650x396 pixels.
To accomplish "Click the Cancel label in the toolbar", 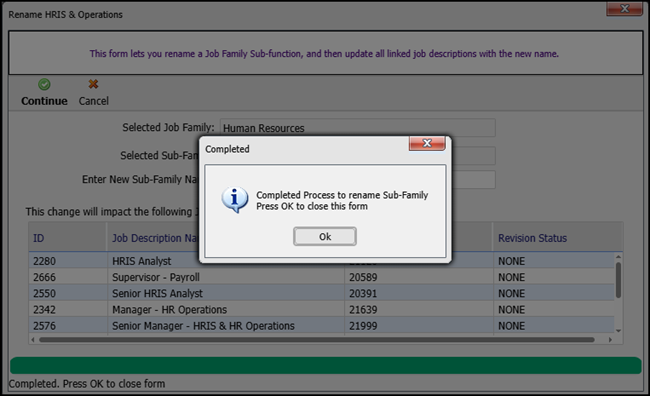I will coord(94,101).
